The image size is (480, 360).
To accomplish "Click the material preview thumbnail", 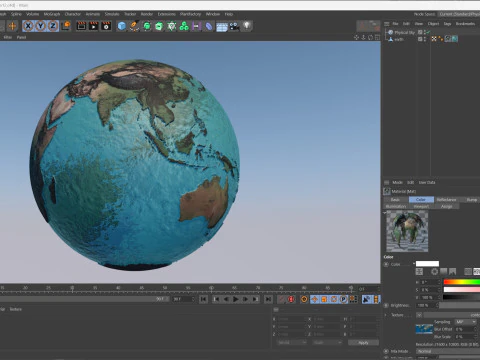I will tap(407, 231).
